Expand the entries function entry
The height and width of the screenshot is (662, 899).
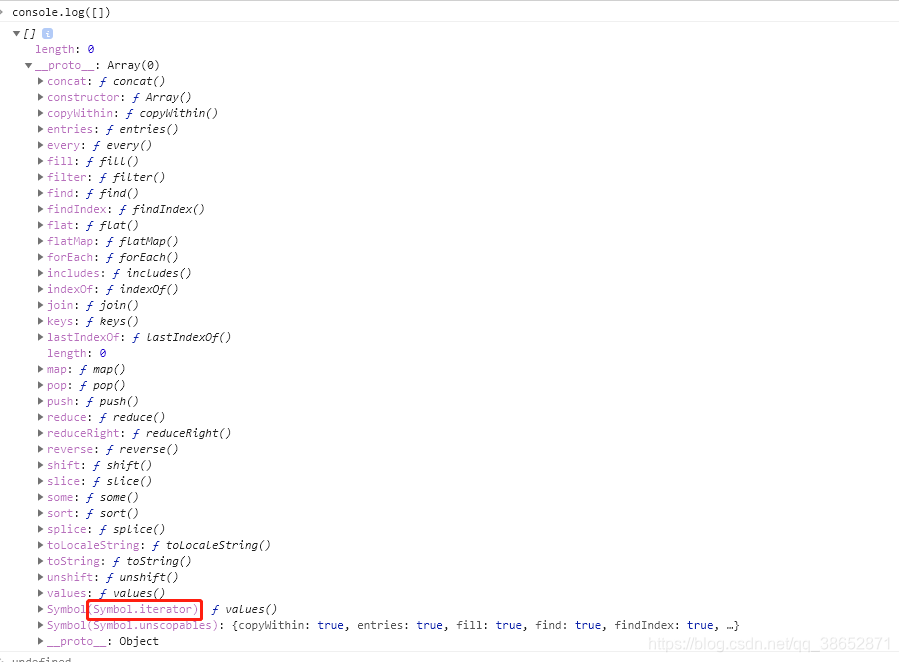(x=41, y=130)
